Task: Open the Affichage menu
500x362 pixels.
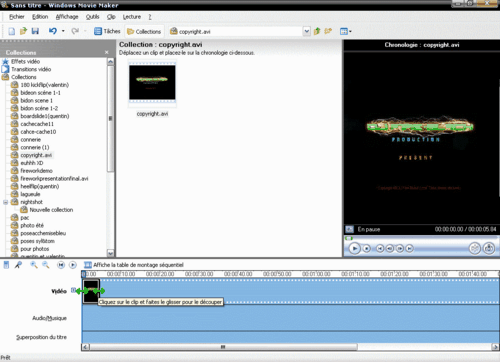Action: tap(67, 17)
